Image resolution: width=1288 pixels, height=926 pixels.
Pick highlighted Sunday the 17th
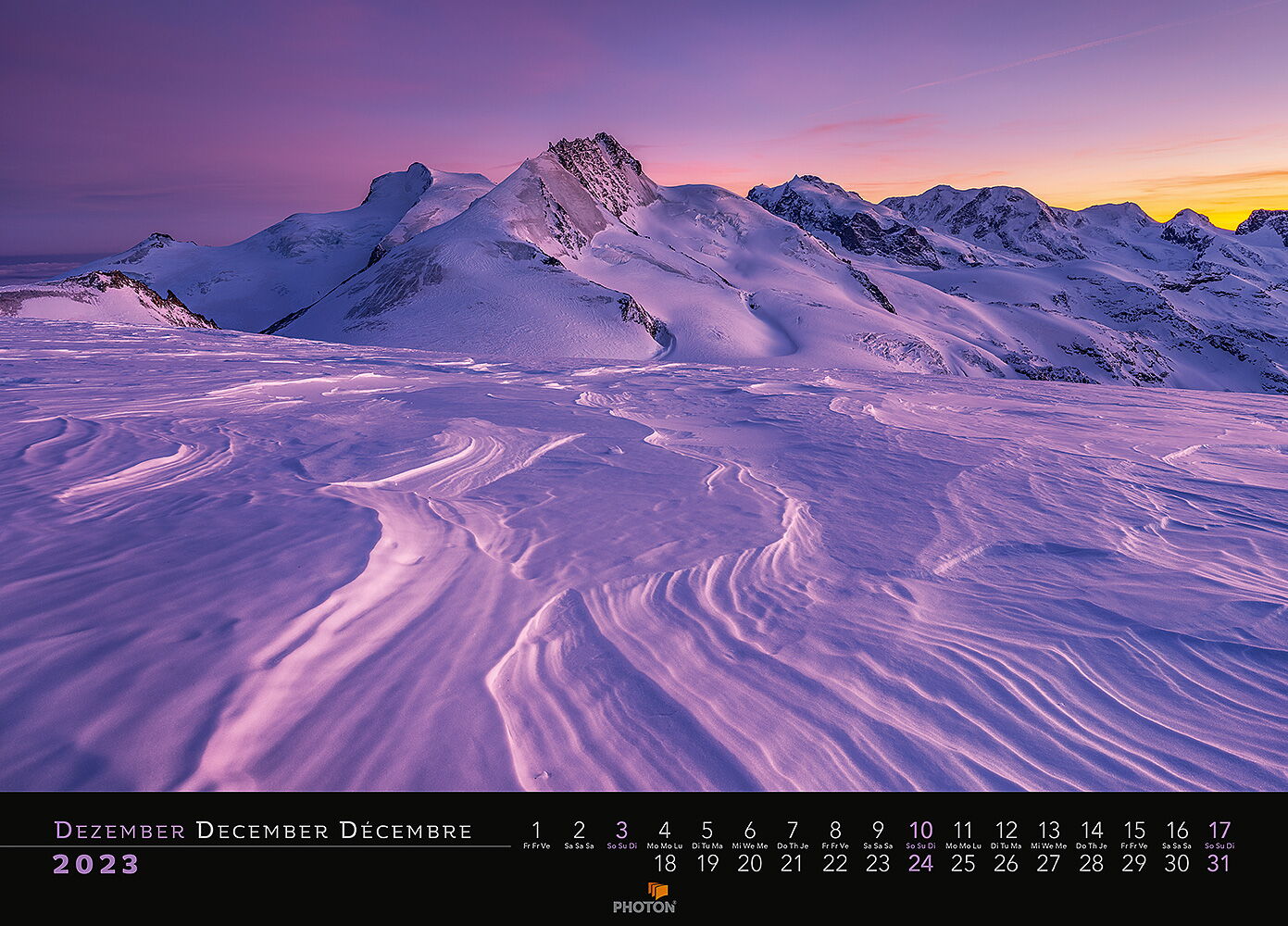(1219, 830)
